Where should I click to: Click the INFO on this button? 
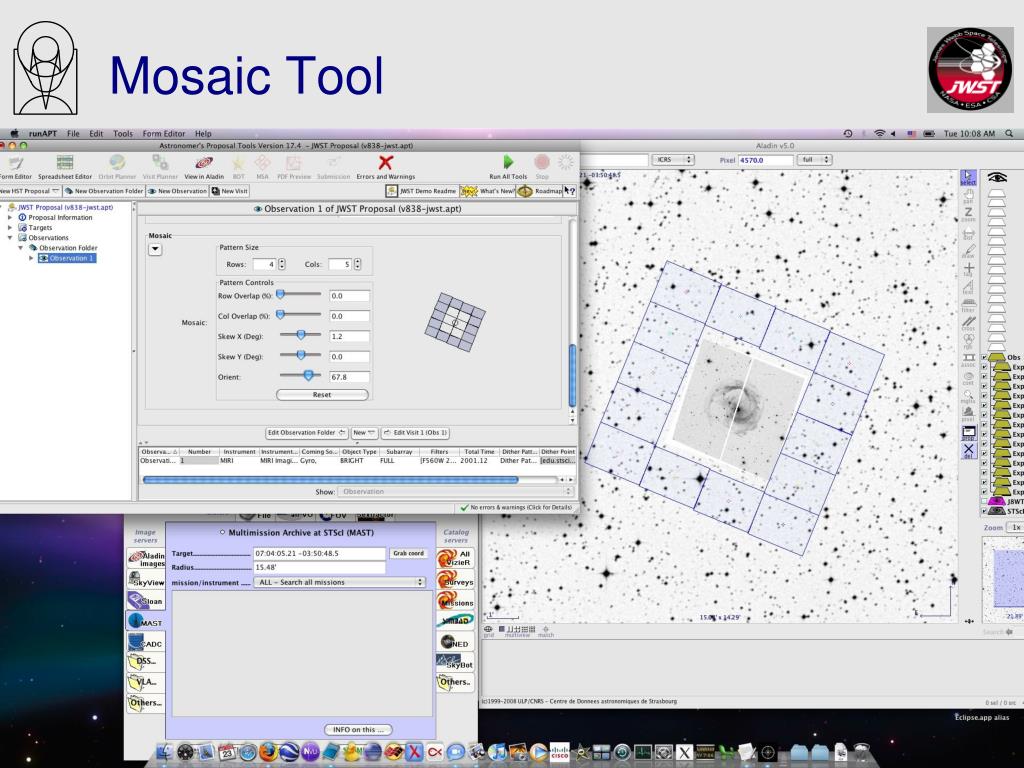358,729
